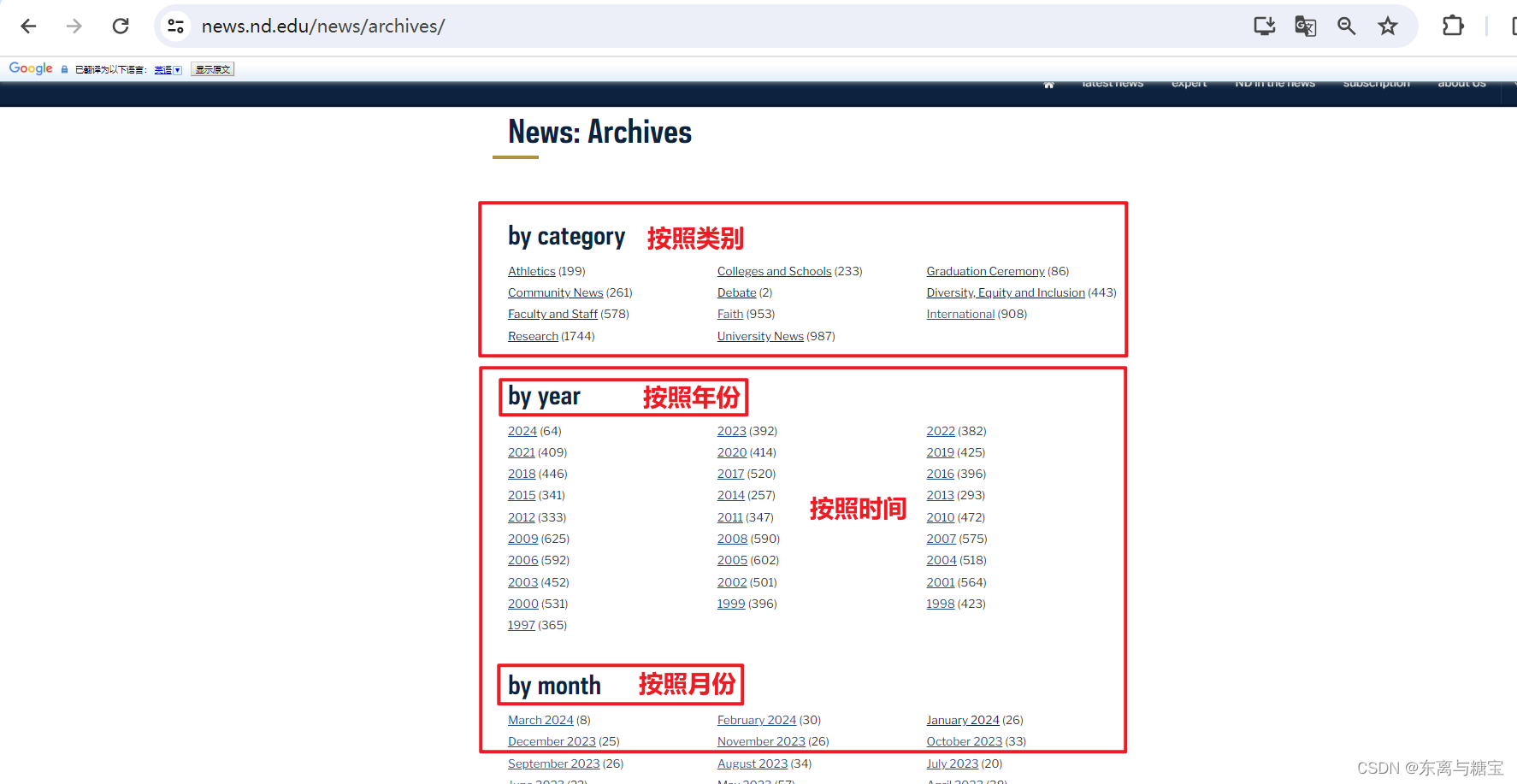Viewport: 1517px width, 784px height.
Task: Click the zoom magnifier icon in address bar
Action: [1347, 27]
